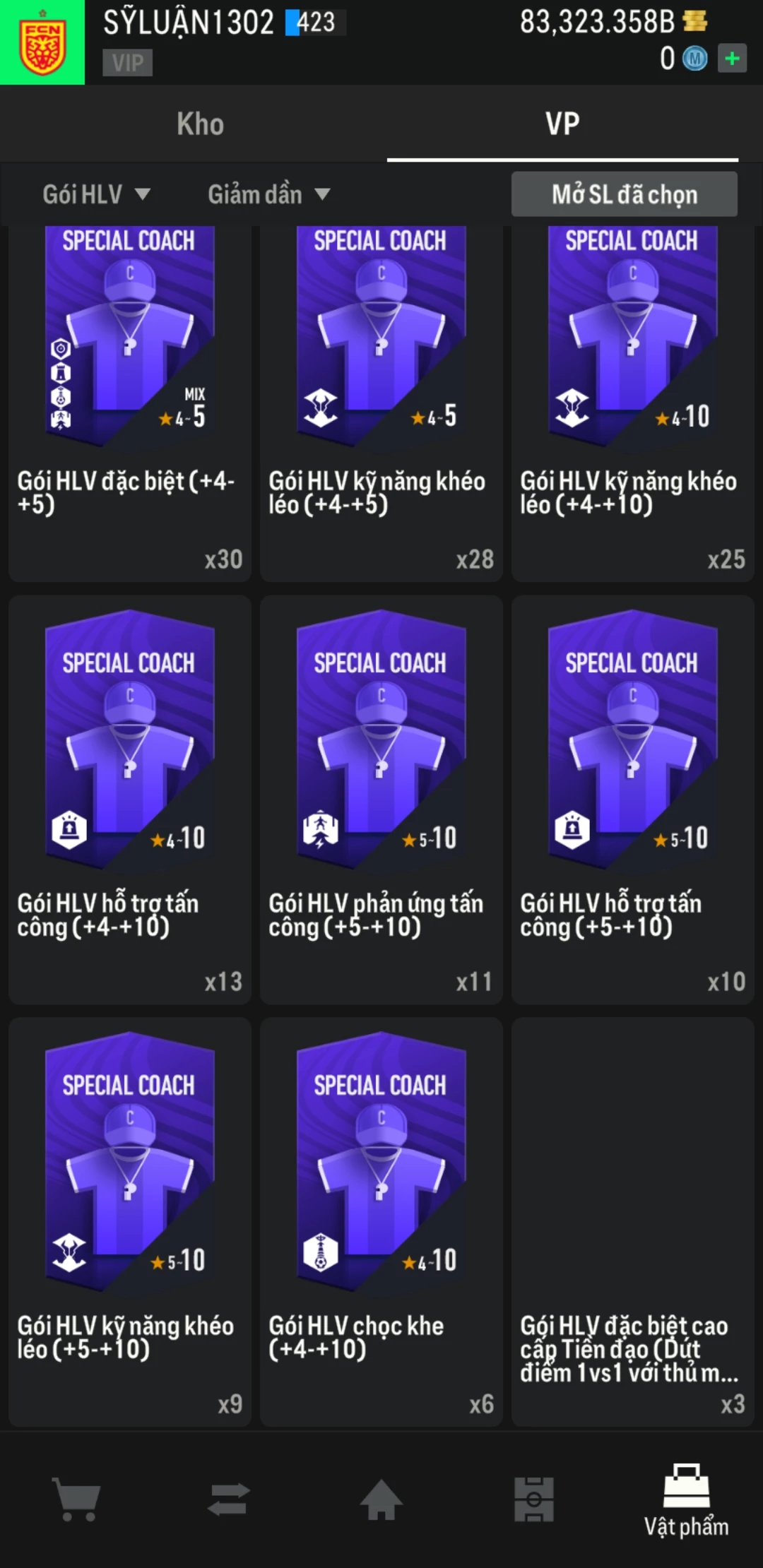Tap the green plus to add MP
Screen dimensions: 763x1568
click(x=732, y=59)
